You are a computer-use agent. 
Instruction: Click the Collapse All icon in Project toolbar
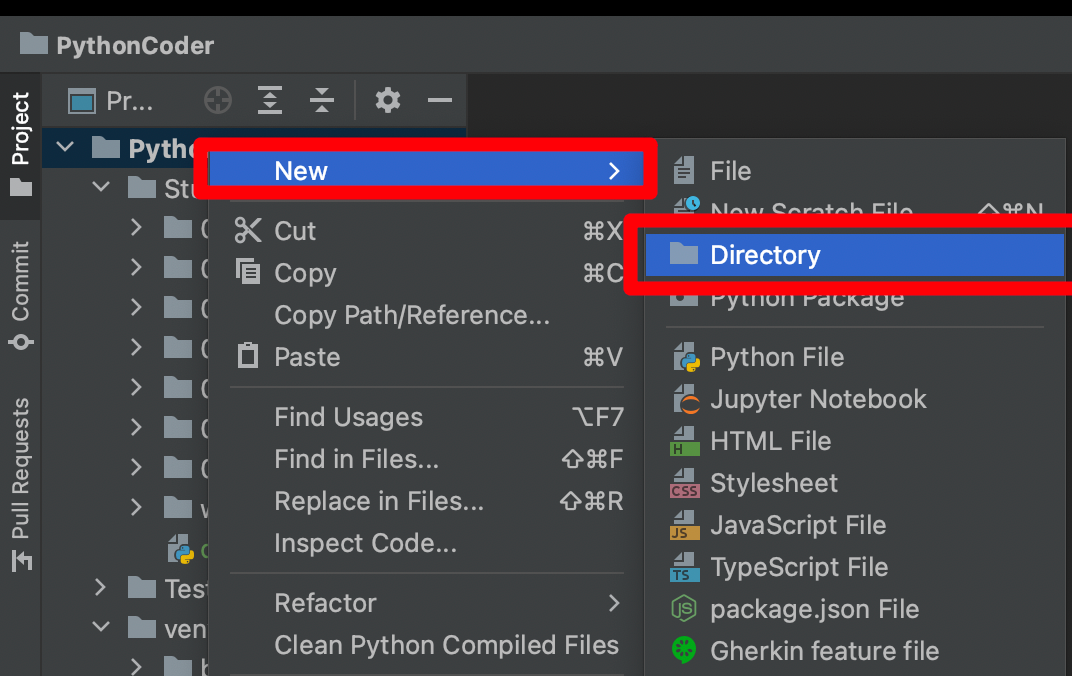pos(321,100)
